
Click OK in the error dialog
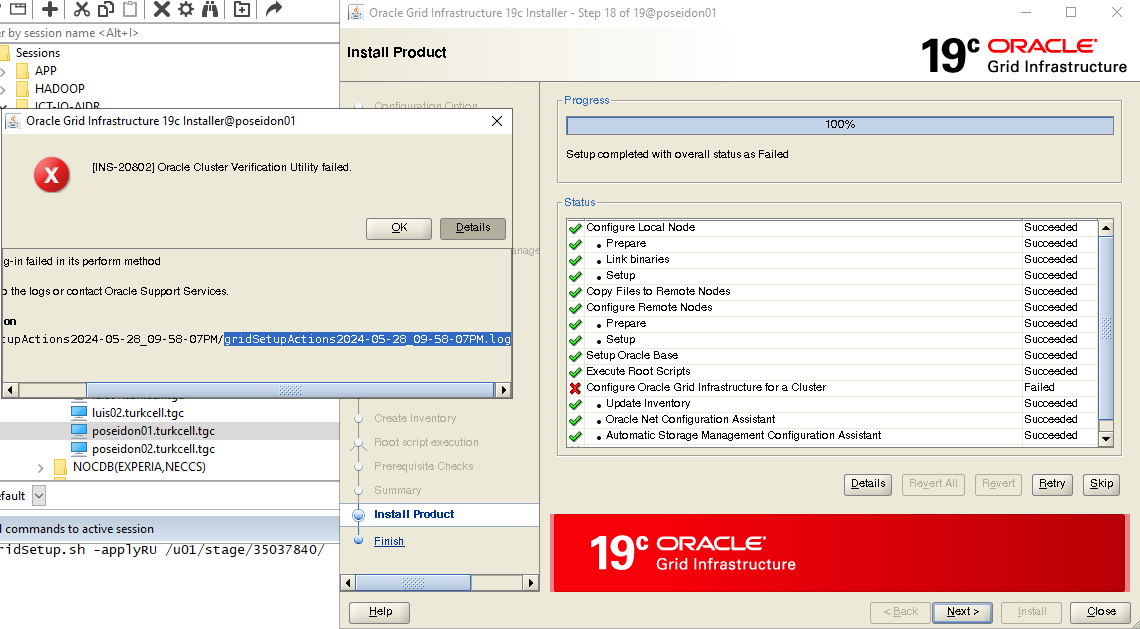[x=398, y=228]
